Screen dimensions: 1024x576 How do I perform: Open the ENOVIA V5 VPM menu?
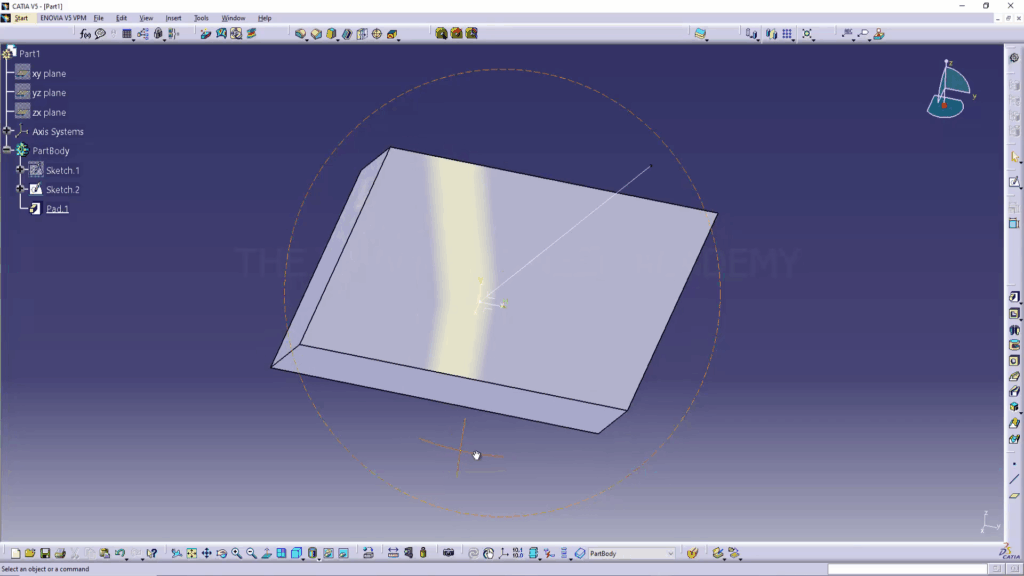[63, 18]
